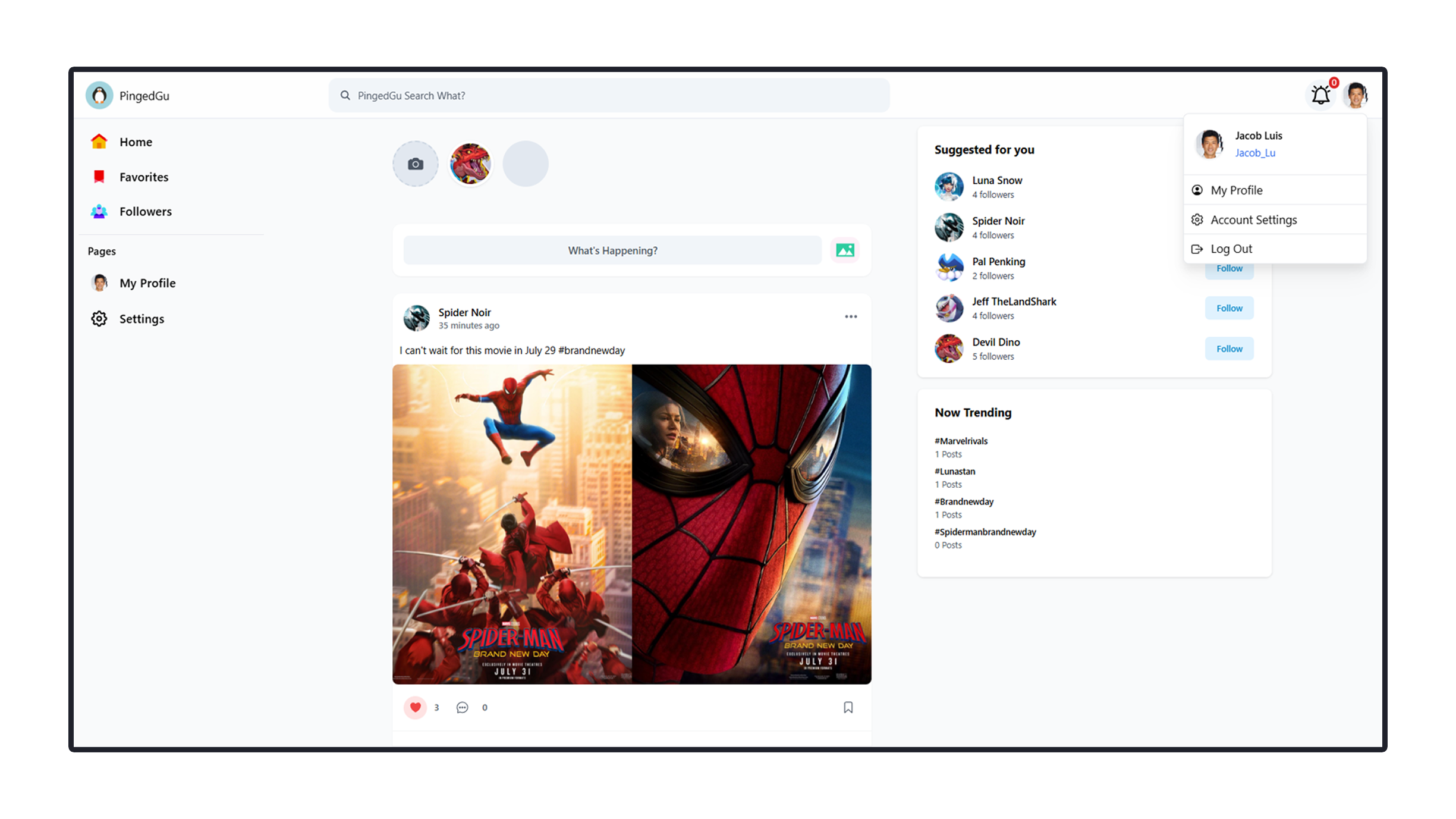Click Jacob Luis avatar in dropdown

tap(1210, 144)
